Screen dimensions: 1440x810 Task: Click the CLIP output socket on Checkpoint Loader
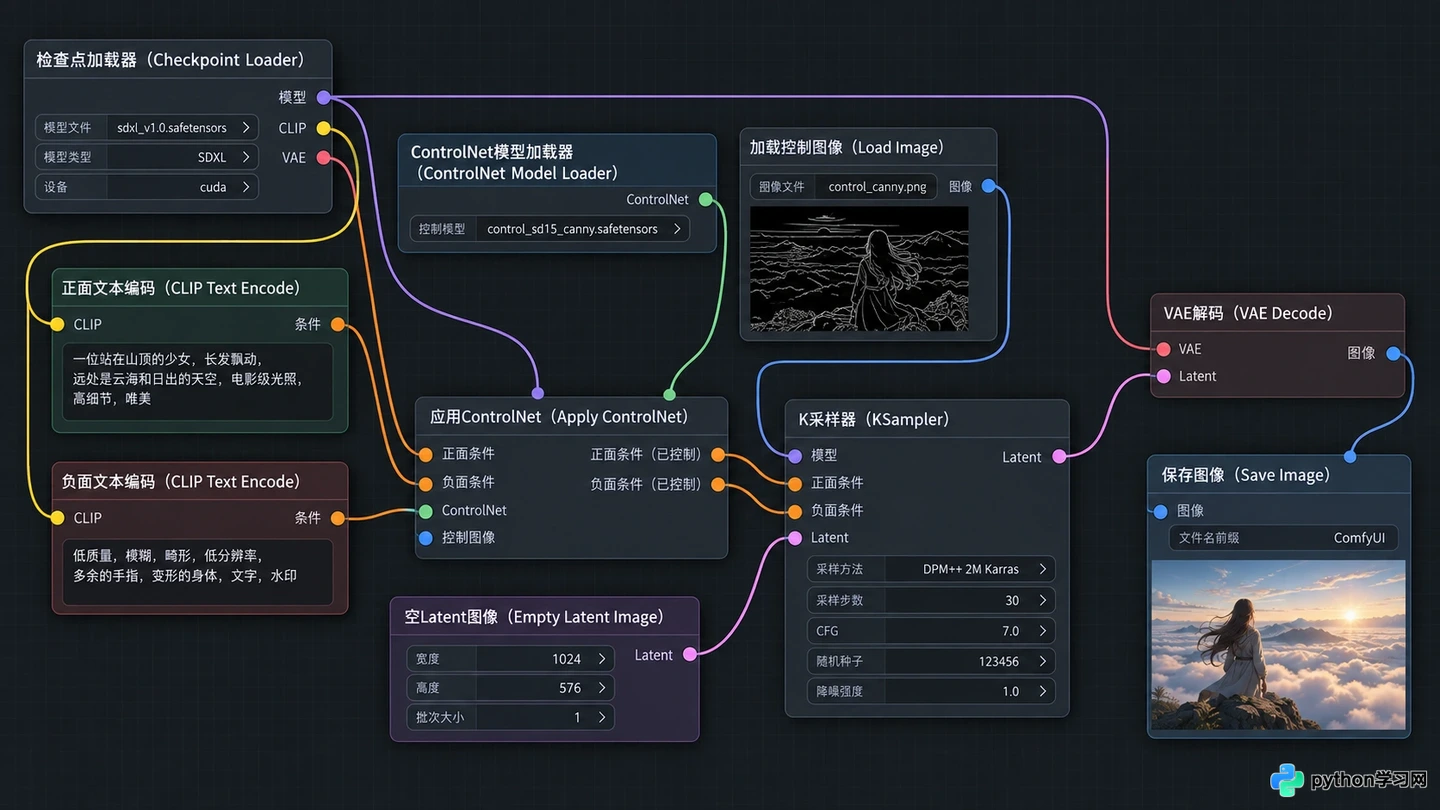point(323,128)
